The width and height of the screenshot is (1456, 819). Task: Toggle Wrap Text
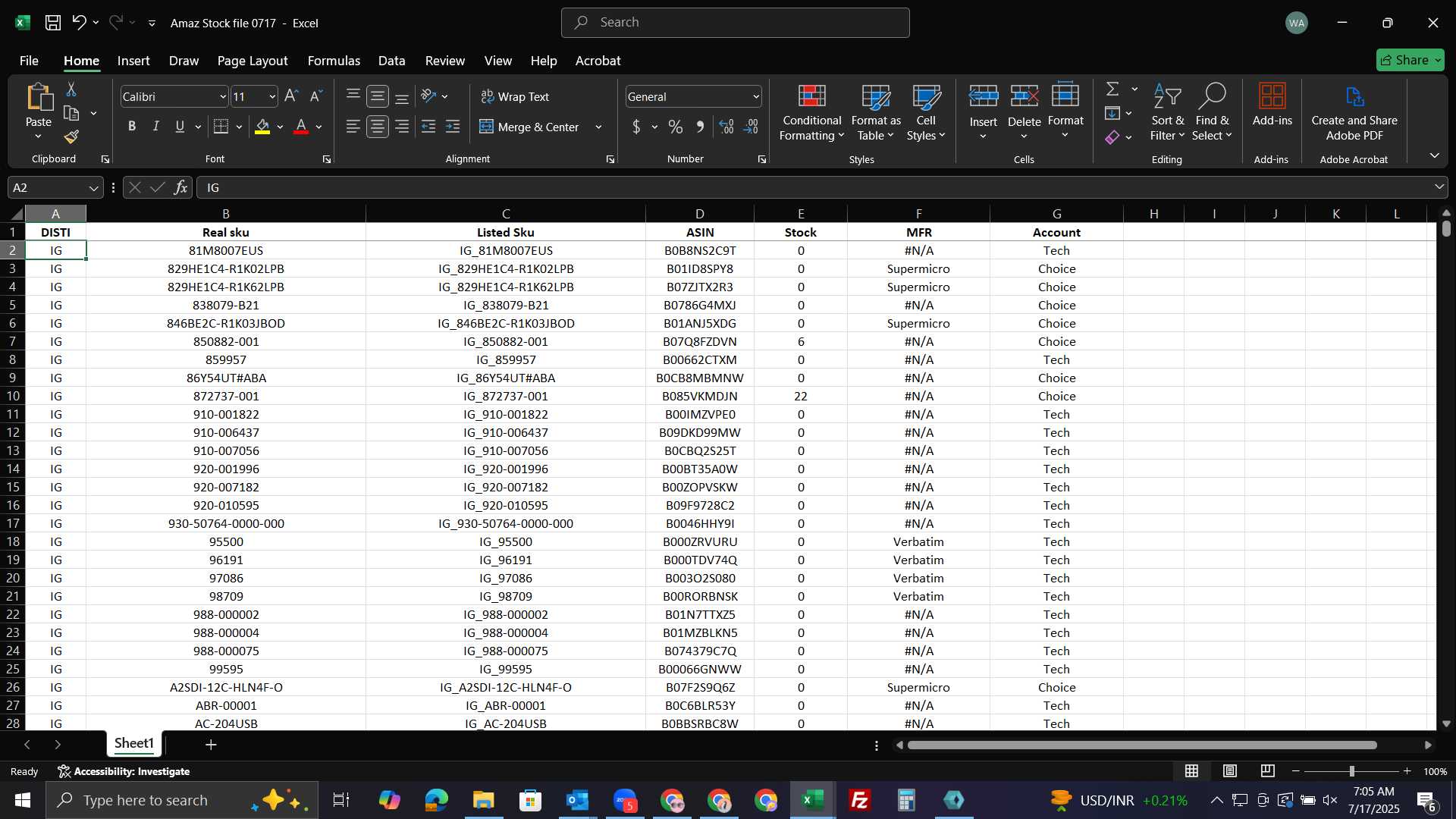coord(515,96)
